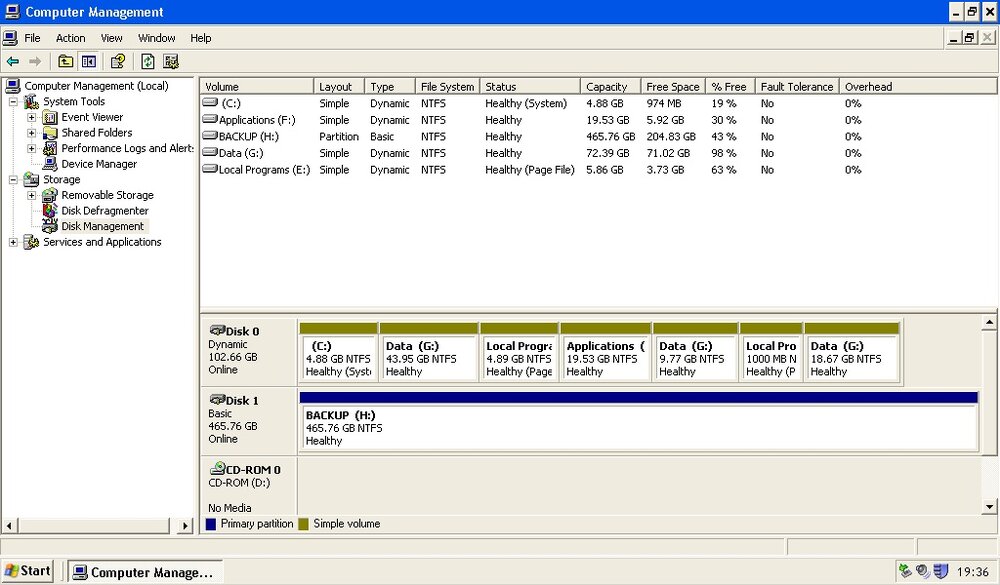This screenshot has width=1000, height=585.
Task: Expand the Event Viewer node
Action: click(31, 117)
